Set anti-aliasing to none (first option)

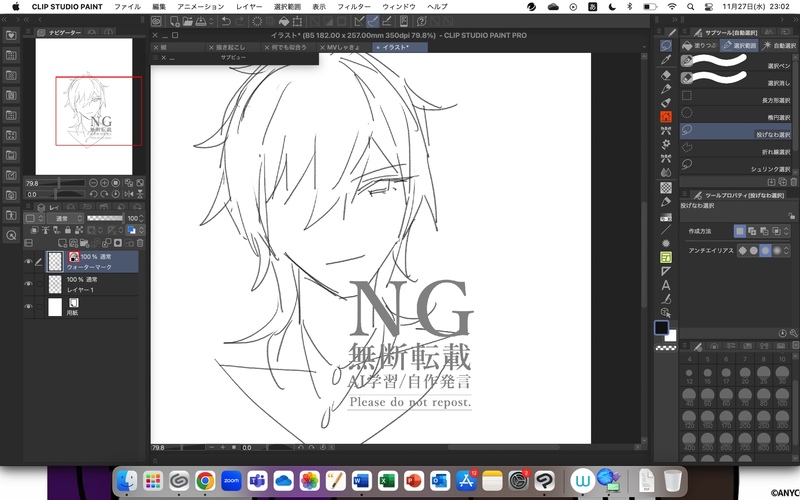(x=742, y=251)
